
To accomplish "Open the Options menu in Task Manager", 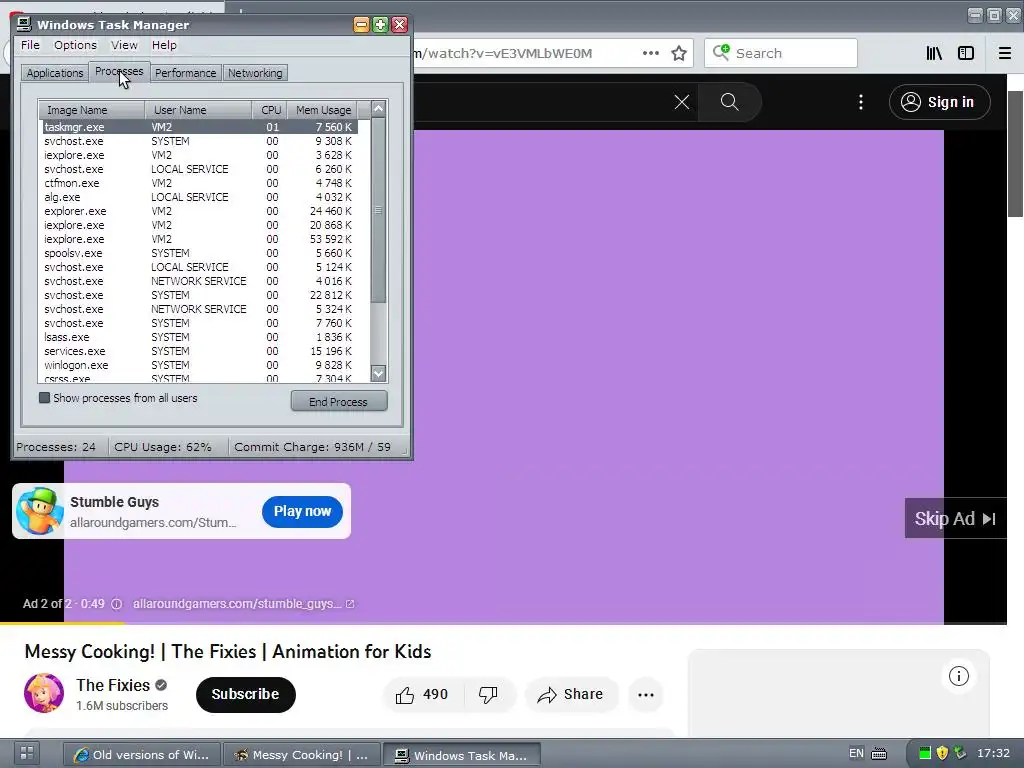I will [75, 45].
